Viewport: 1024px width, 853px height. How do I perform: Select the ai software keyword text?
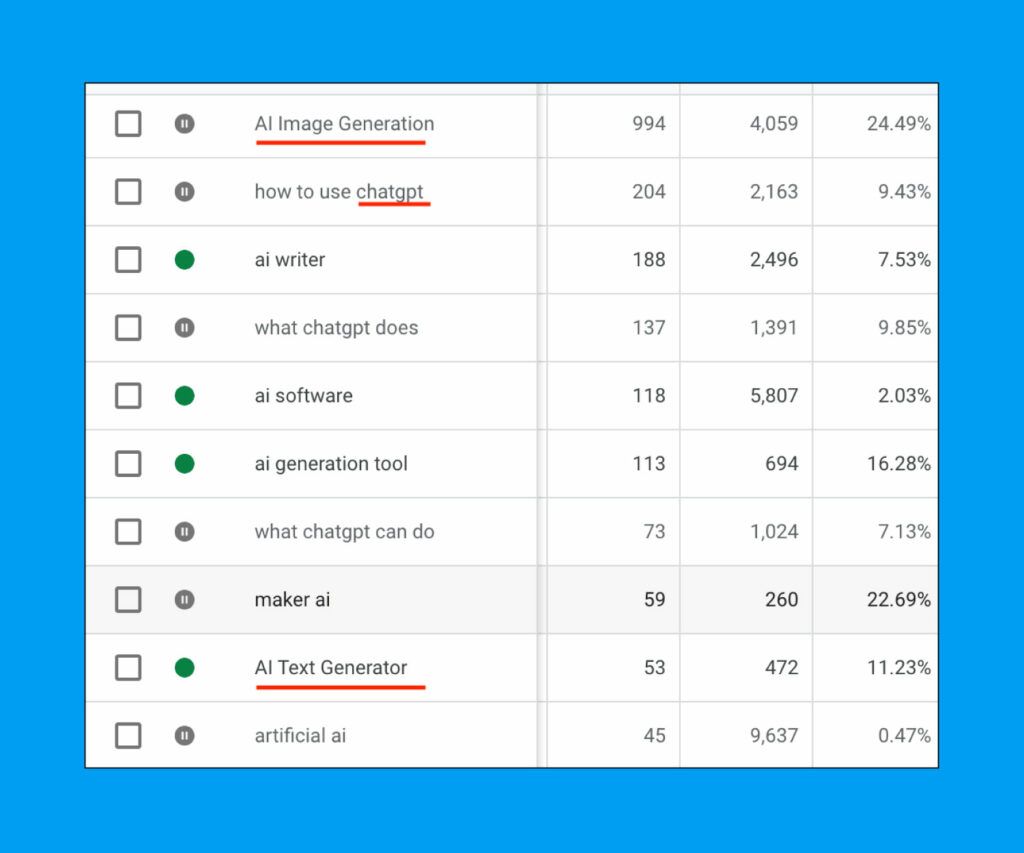[304, 395]
